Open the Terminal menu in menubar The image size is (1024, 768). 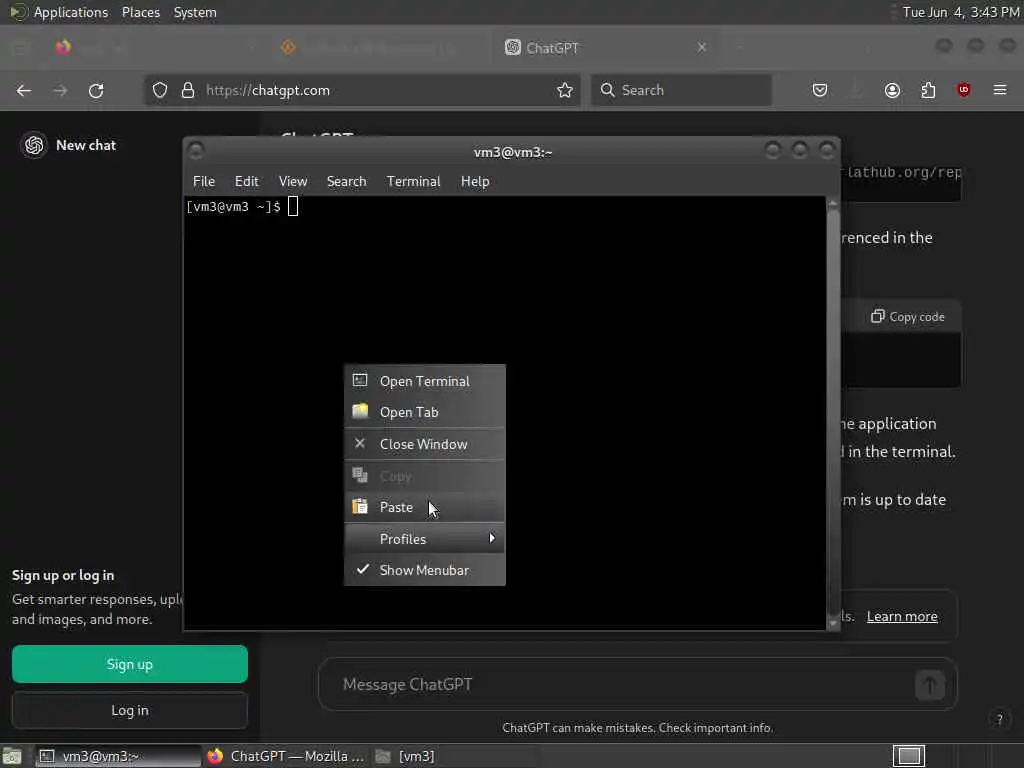(x=413, y=182)
